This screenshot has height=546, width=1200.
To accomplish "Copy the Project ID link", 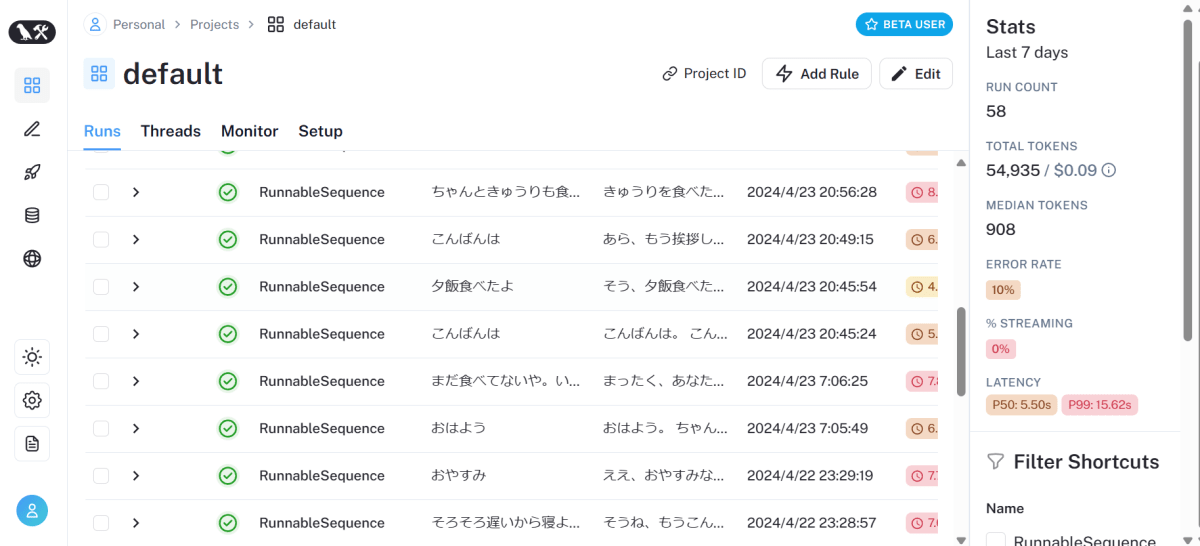I will (704, 73).
